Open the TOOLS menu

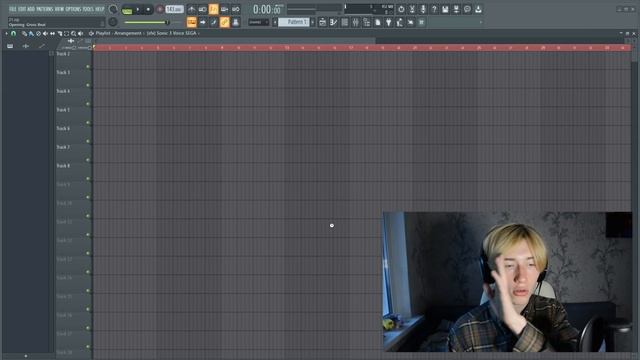[x=88, y=9]
